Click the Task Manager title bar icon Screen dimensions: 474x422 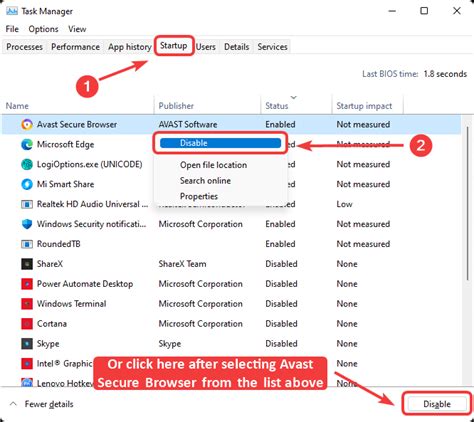pyautogui.click(x=12, y=11)
